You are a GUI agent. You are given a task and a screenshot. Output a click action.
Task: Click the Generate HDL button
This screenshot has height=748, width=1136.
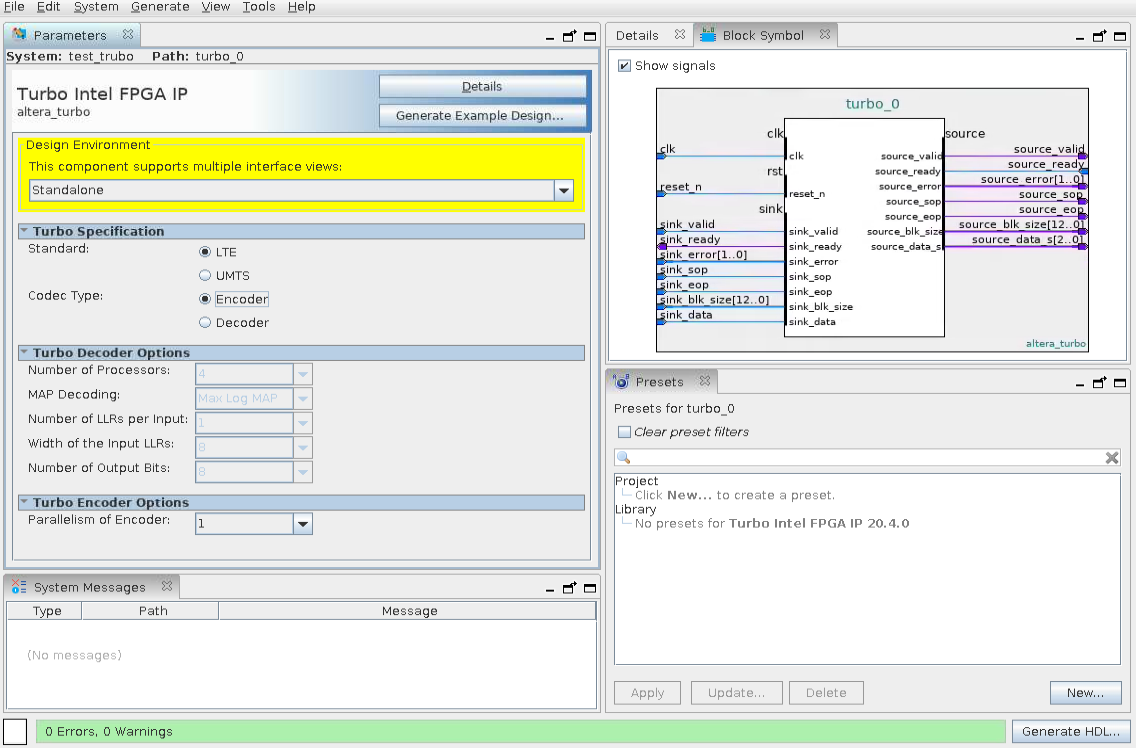[1071, 731]
